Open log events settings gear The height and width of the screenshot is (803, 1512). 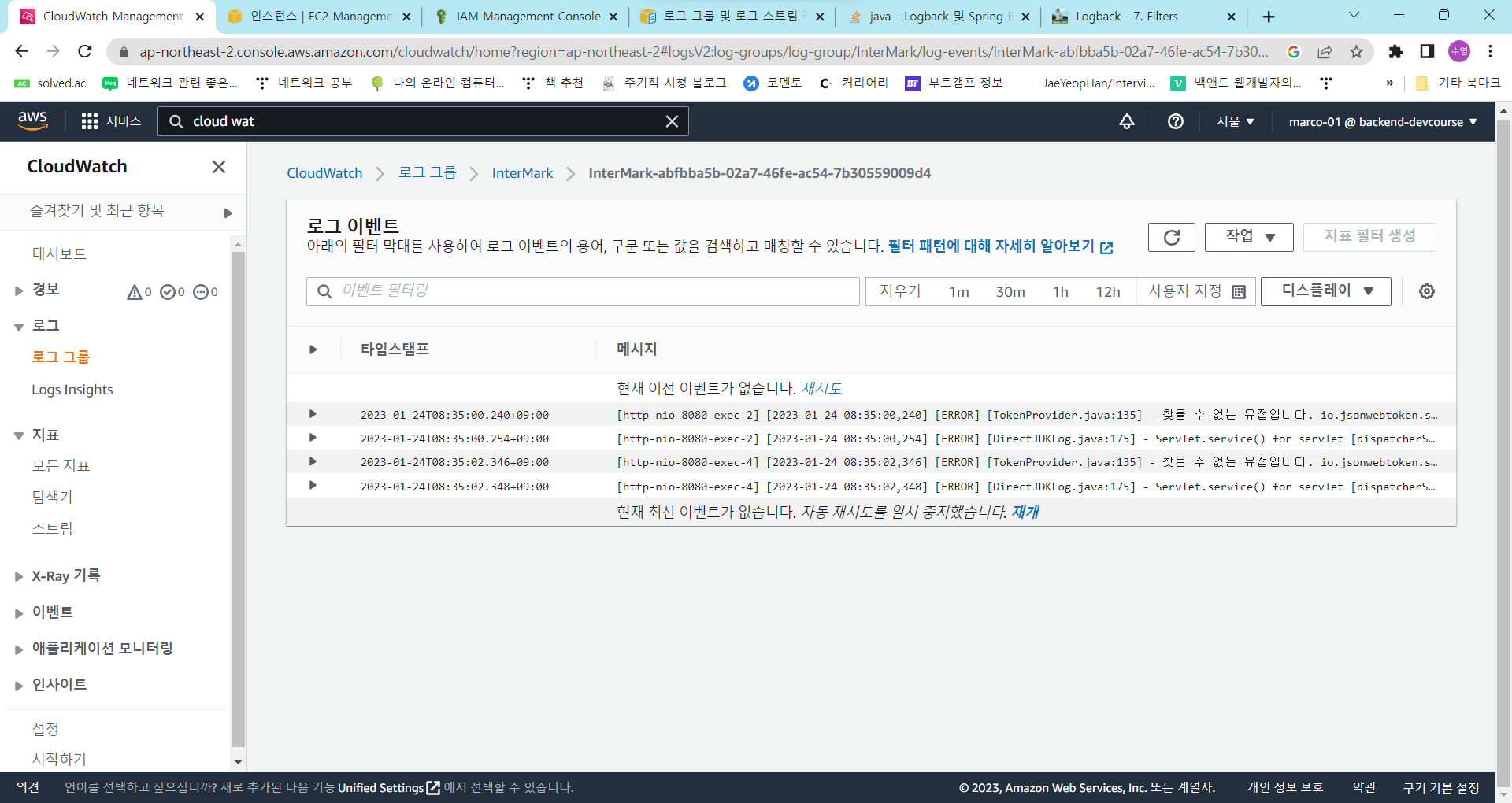click(x=1426, y=291)
